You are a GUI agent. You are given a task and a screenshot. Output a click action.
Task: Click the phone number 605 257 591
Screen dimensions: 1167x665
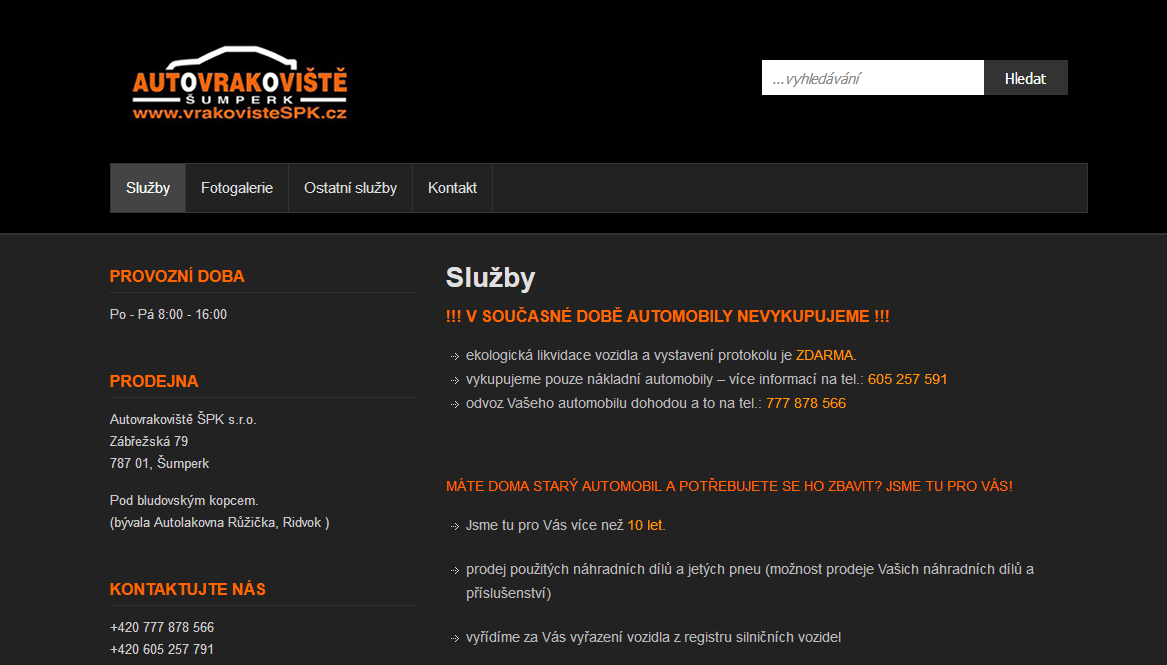pos(907,379)
